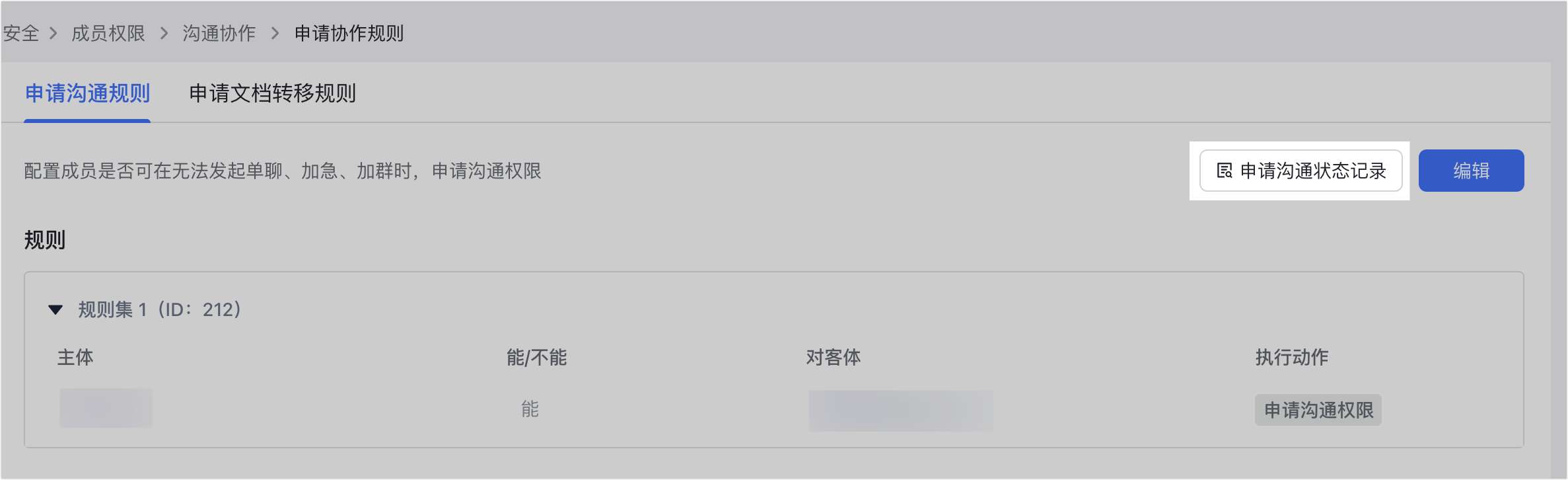Collapse 规则集 1 with the triangle arrow

coord(55,309)
